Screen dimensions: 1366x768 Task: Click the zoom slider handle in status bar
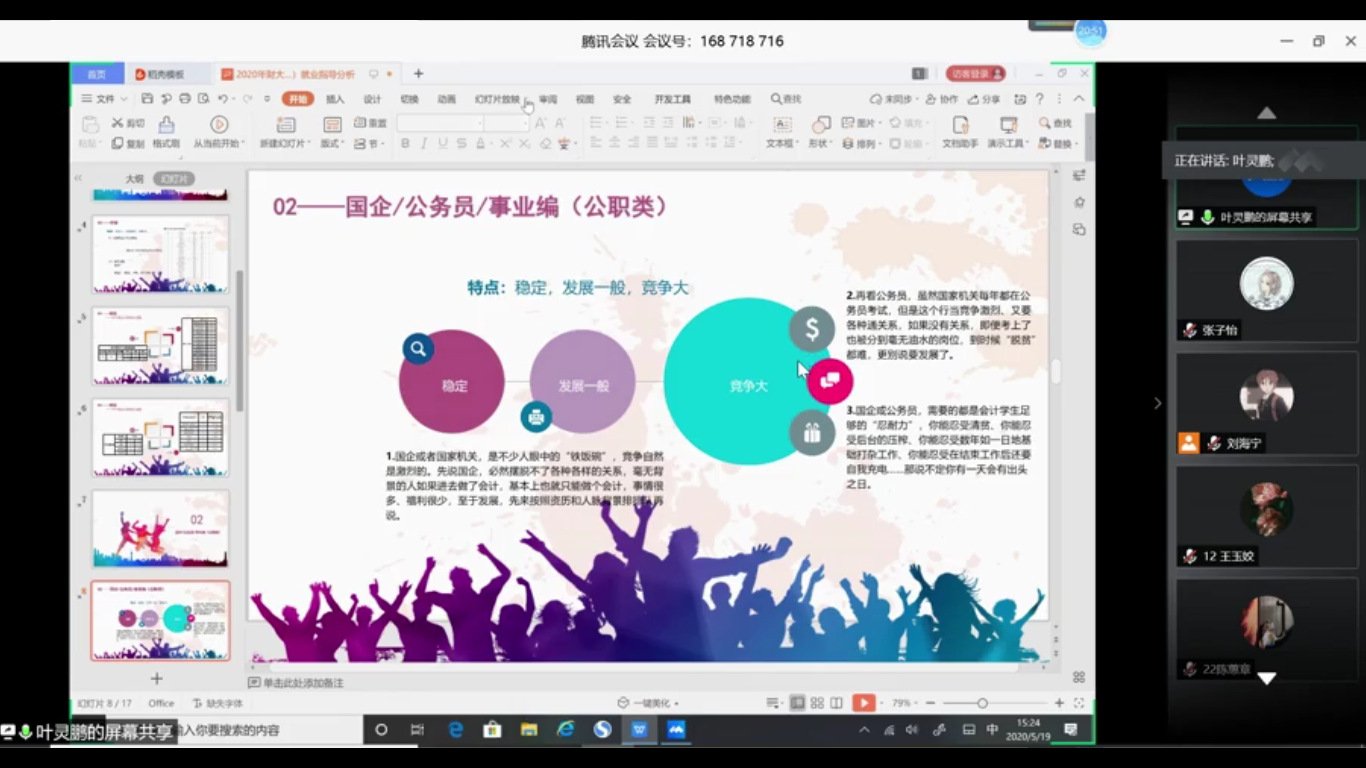tap(982, 703)
